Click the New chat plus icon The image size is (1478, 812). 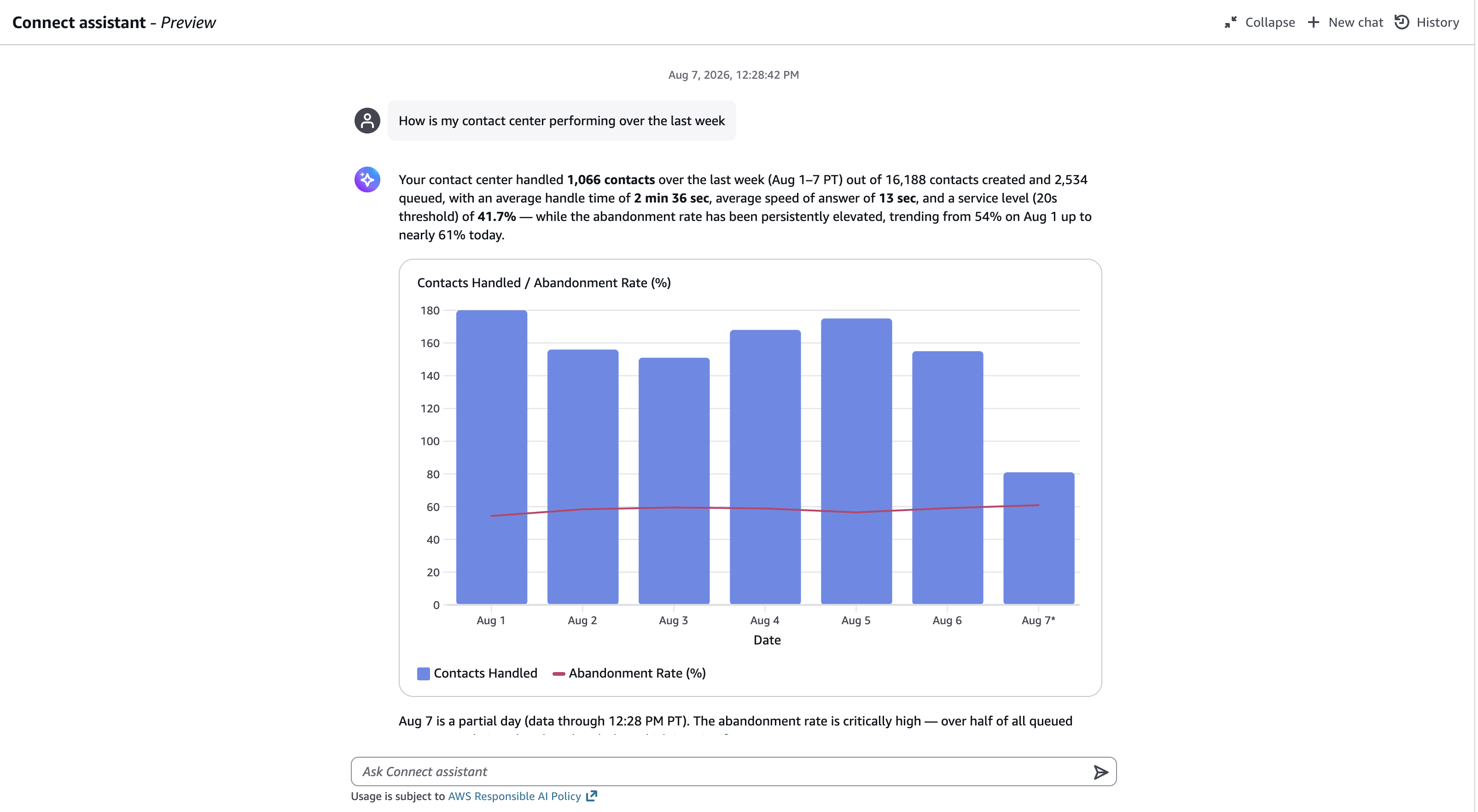[1313, 23]
